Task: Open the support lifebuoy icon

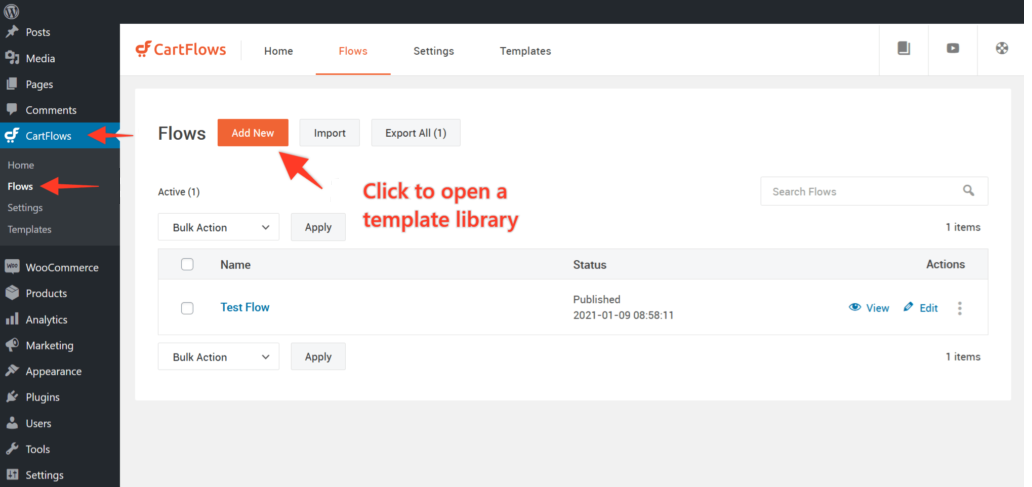Action: [x=1002, y=49]
